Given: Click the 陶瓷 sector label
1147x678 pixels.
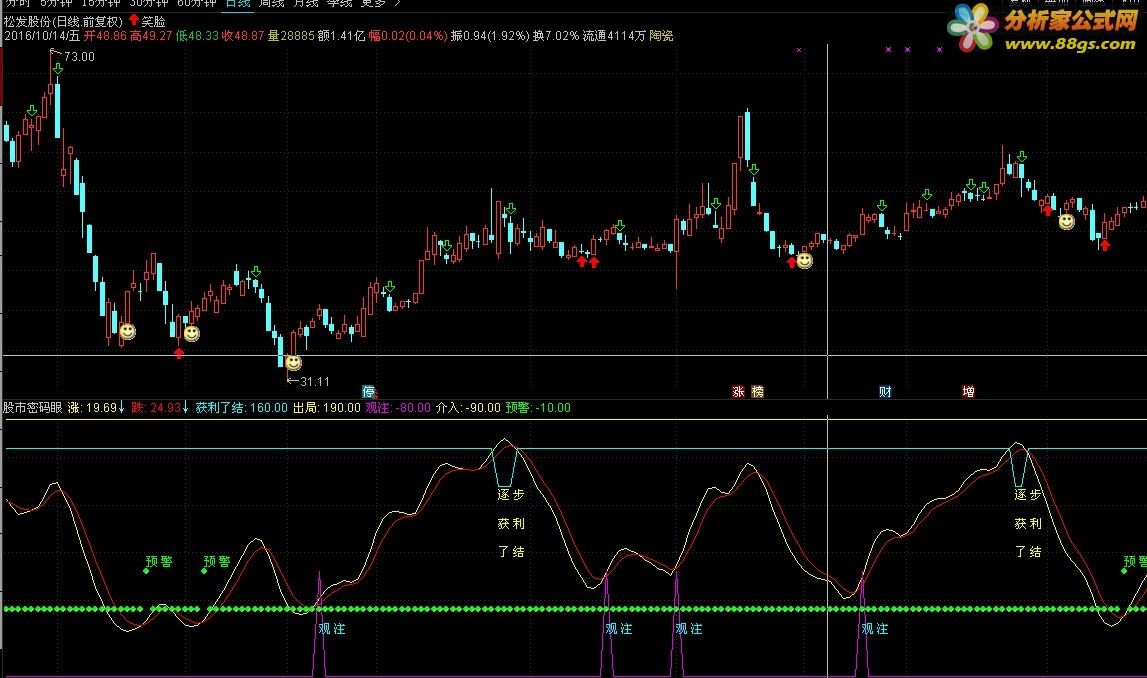Looking at the screenshot, I should [661, 35].
